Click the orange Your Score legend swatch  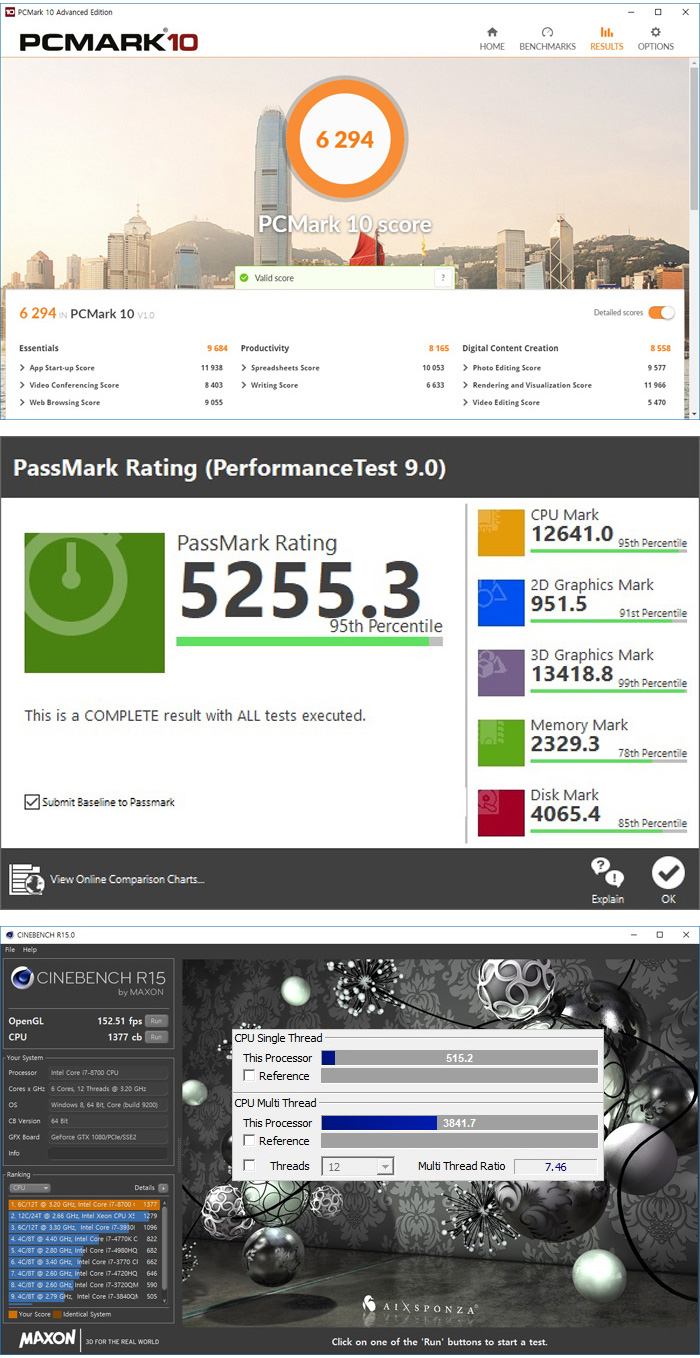(x=12, y=1314)
